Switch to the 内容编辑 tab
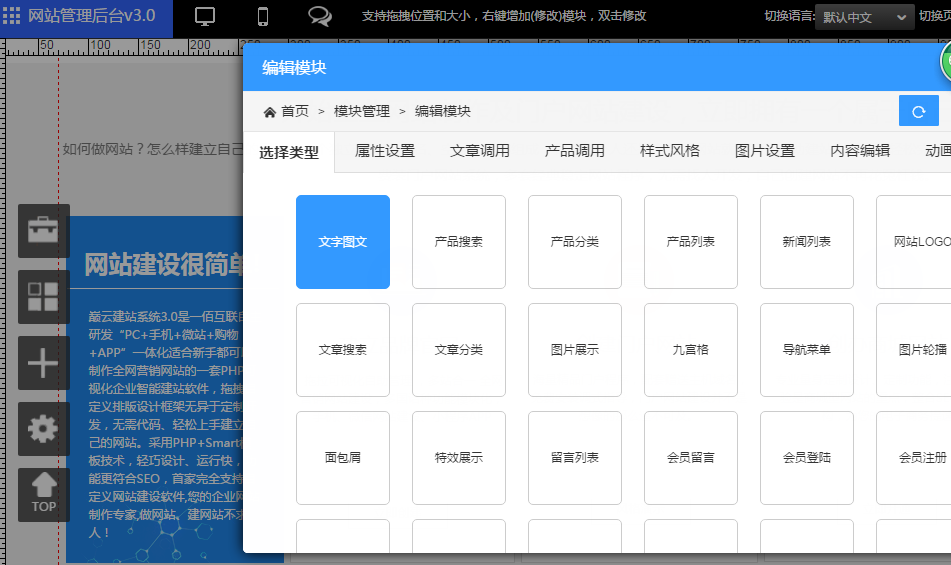951x565 pixels. coord(860,151)
